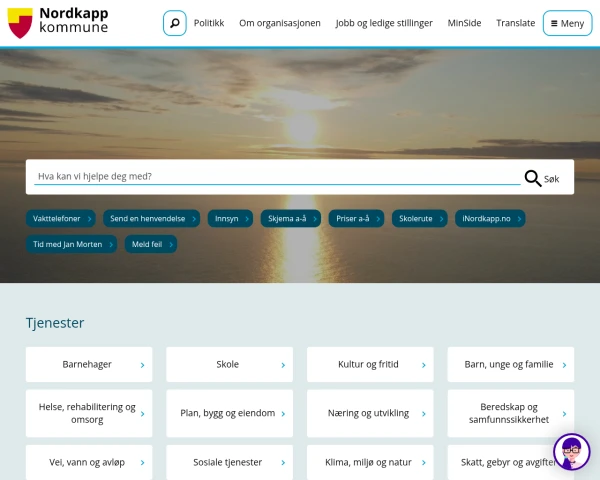Open the Skolerute shortcut
Screen dimensions: 600x480
420,219
